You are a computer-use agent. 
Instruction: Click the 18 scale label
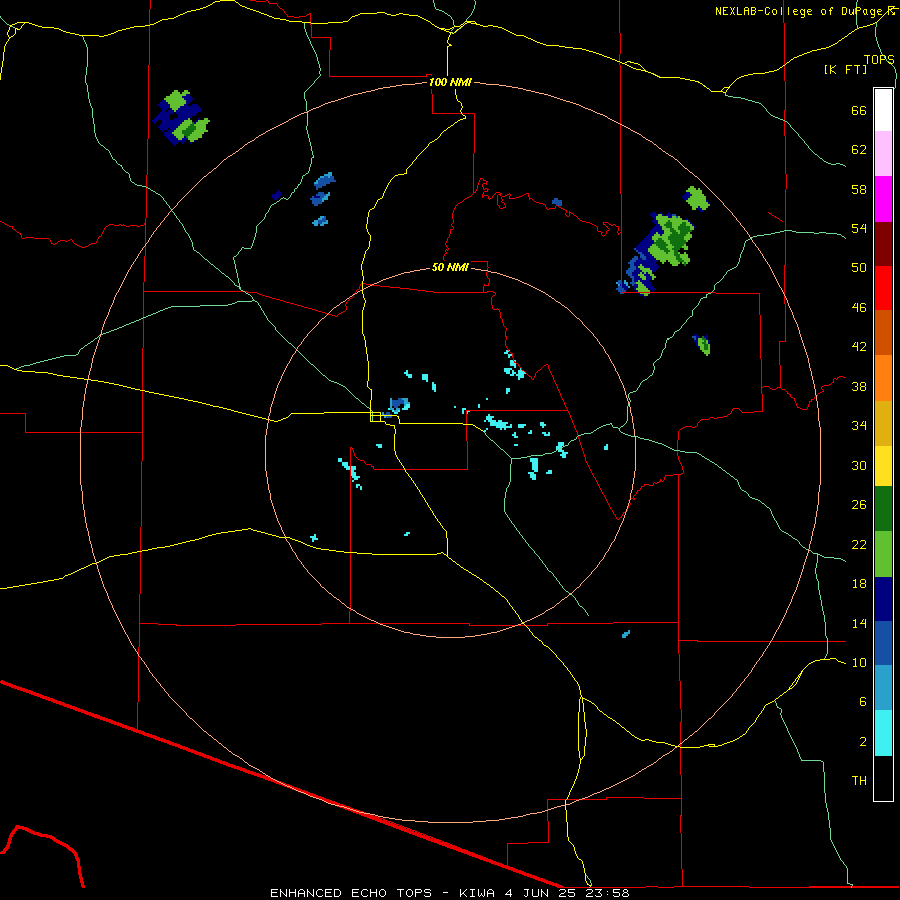(859, 584)
